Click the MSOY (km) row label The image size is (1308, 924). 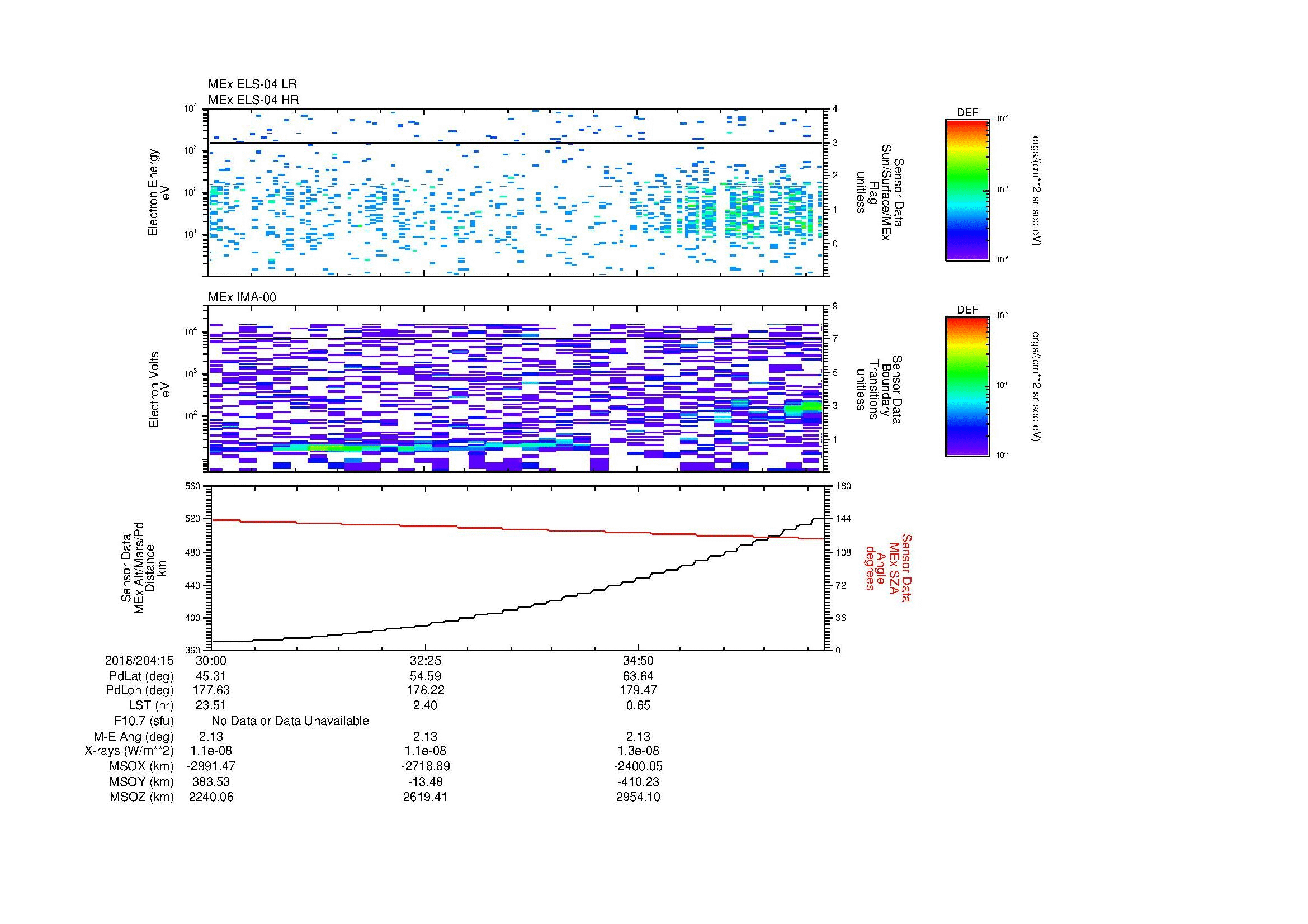[141, 781]
